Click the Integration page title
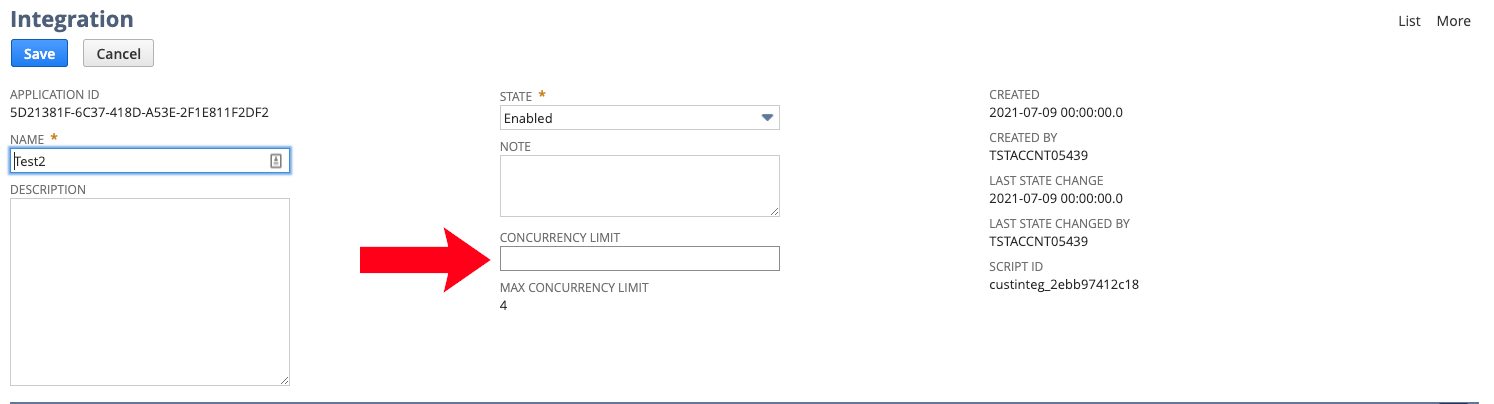Screen dimensions: 1494x404 pos(72,18)
